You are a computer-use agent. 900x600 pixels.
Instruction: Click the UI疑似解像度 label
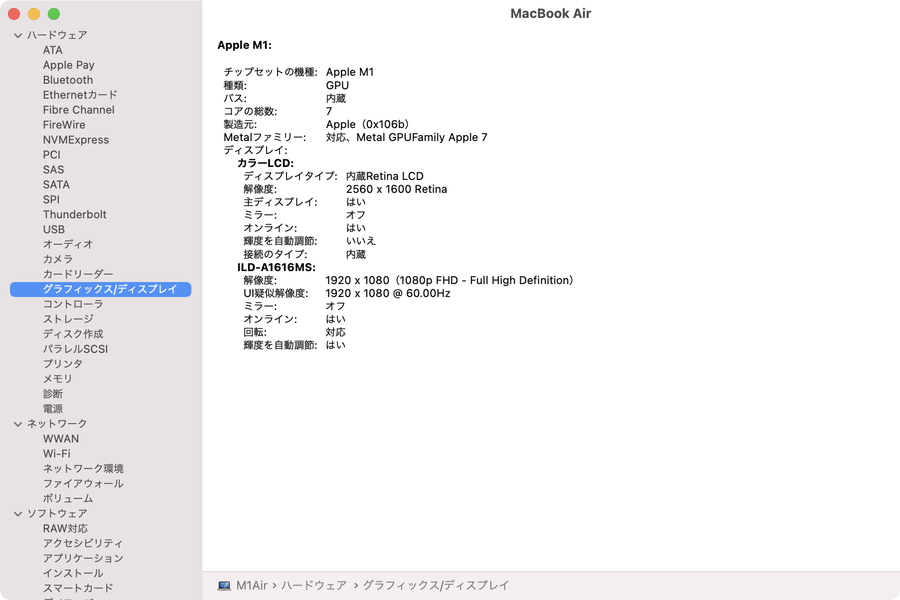tap(276, 293)
